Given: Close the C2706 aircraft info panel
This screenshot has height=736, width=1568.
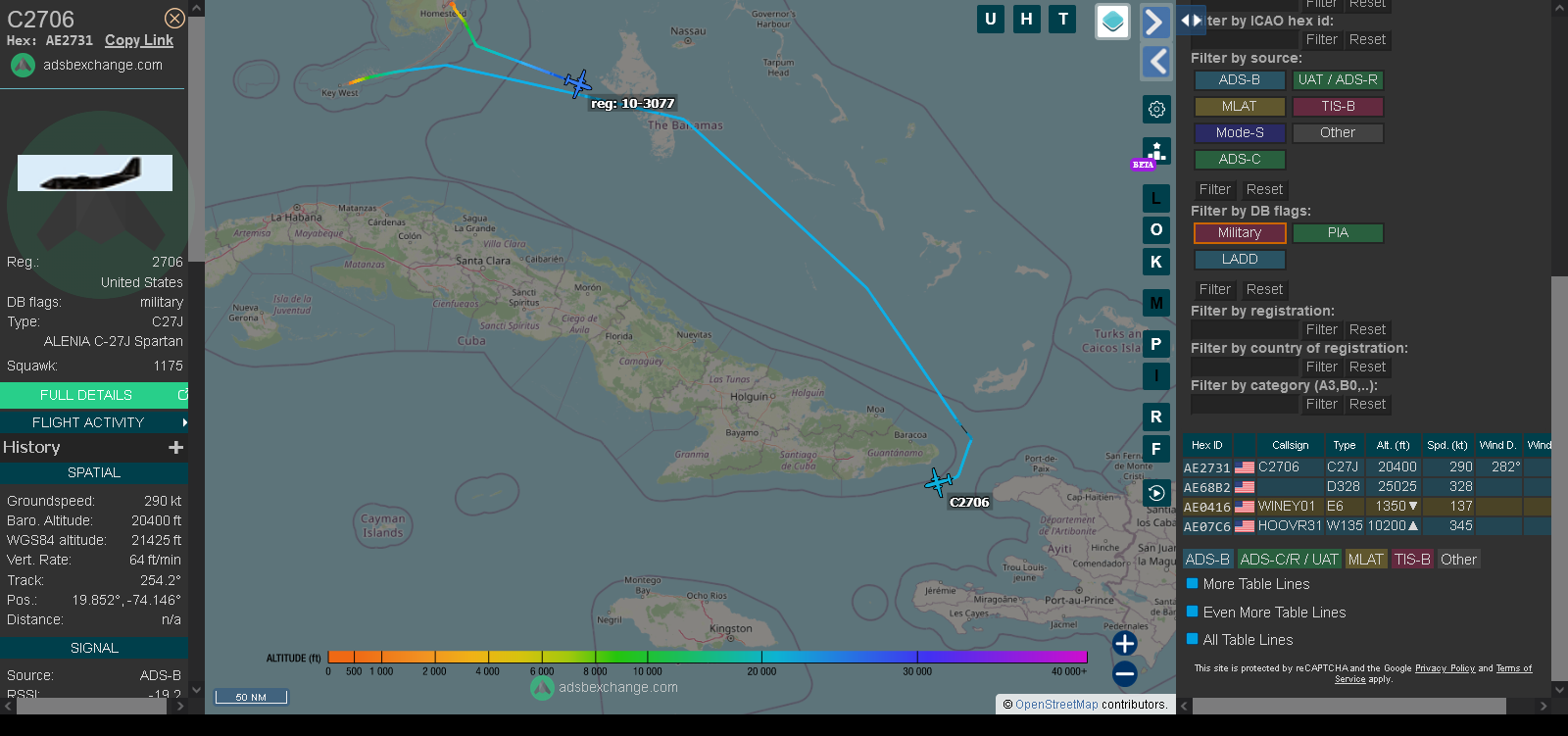Looking at the screenshot, I should click(x=174, y=19).
